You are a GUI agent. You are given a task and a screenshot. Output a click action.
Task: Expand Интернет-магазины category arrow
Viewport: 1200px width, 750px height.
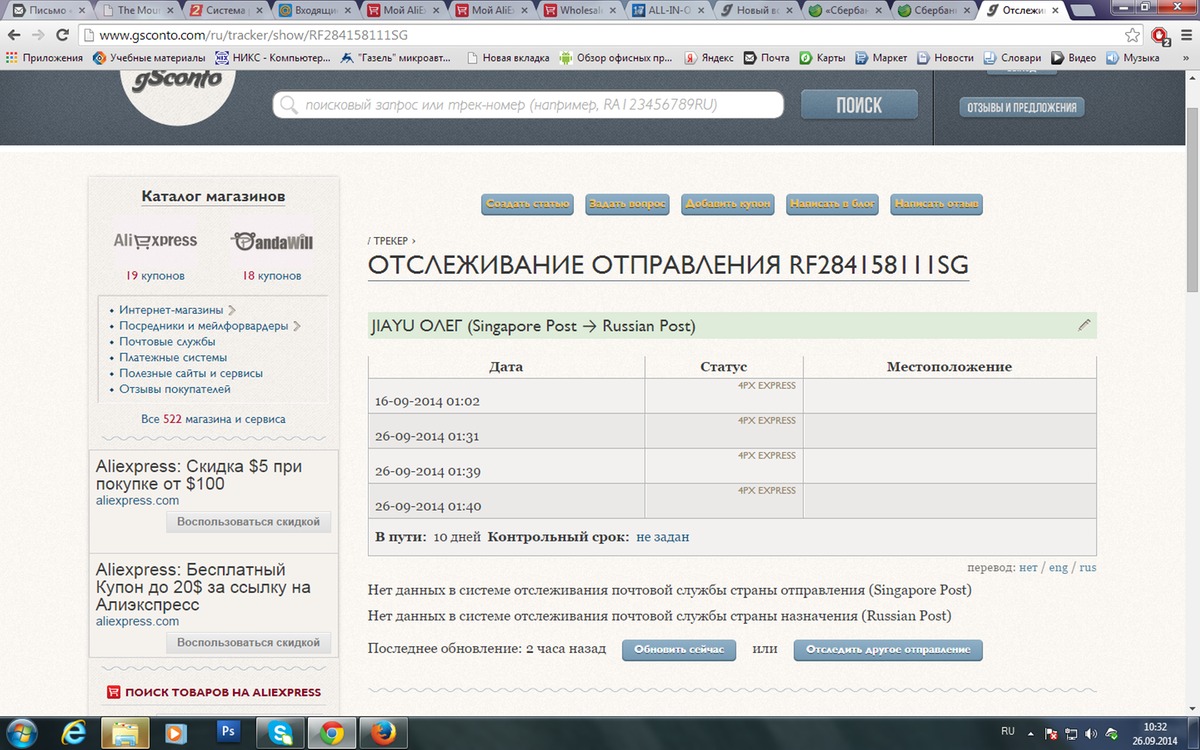pyautogui.click(x=232, y=310)
